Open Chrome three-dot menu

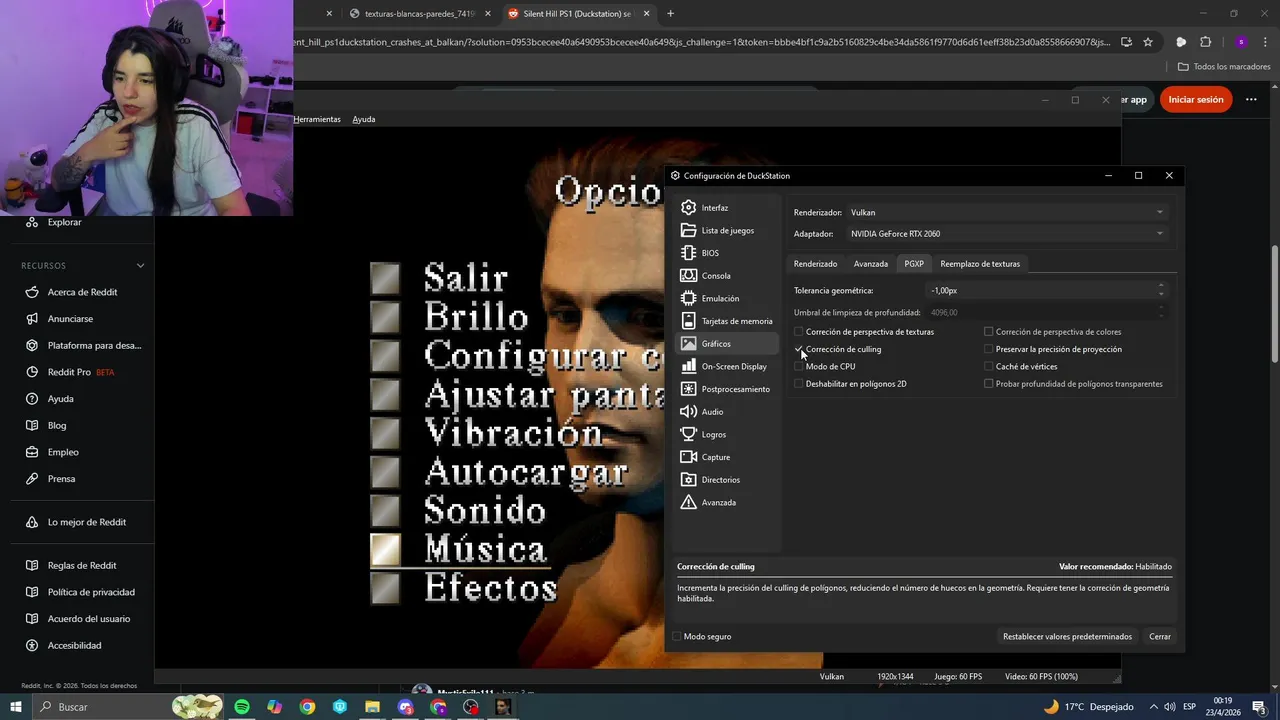coord(1264,42)
